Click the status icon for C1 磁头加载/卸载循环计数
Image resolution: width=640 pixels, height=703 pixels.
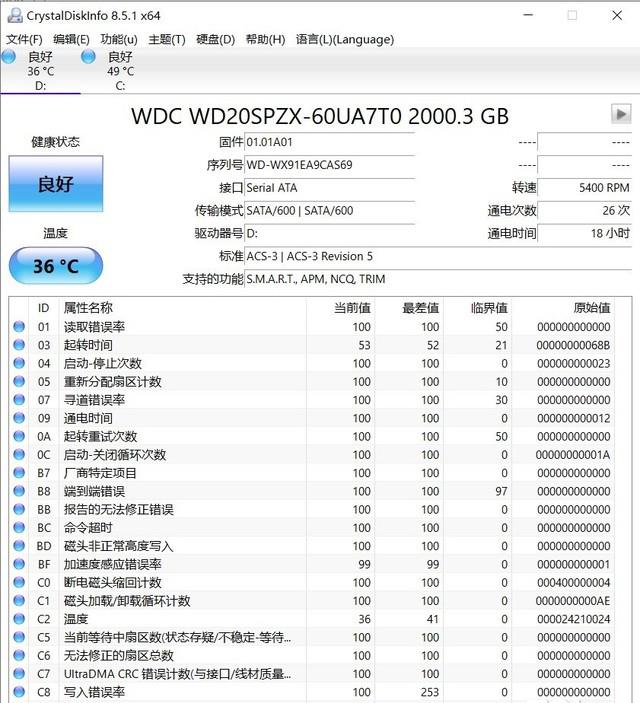click(x=19, y=600)
